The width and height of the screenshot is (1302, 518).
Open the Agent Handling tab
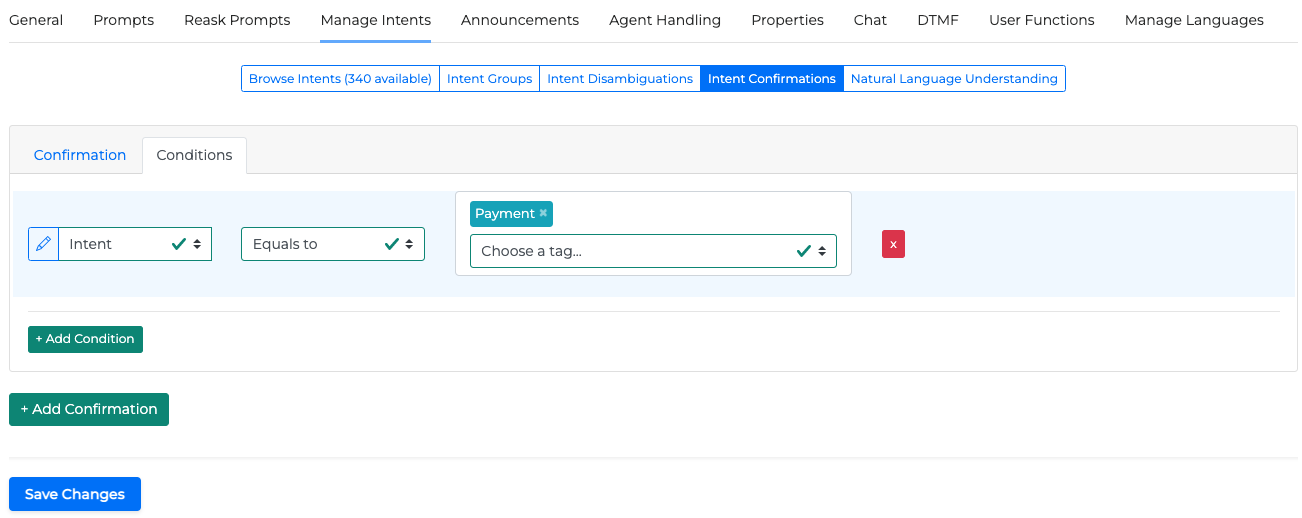(665, 20)
